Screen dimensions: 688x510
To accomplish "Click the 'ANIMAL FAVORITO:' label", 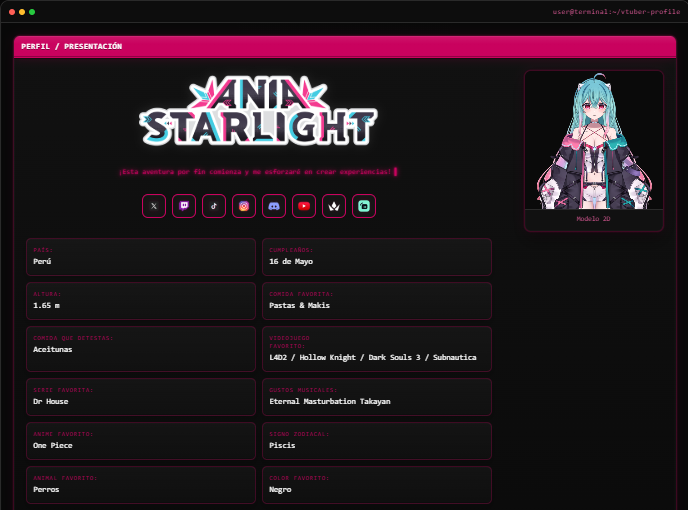I will tap(65, 478).
